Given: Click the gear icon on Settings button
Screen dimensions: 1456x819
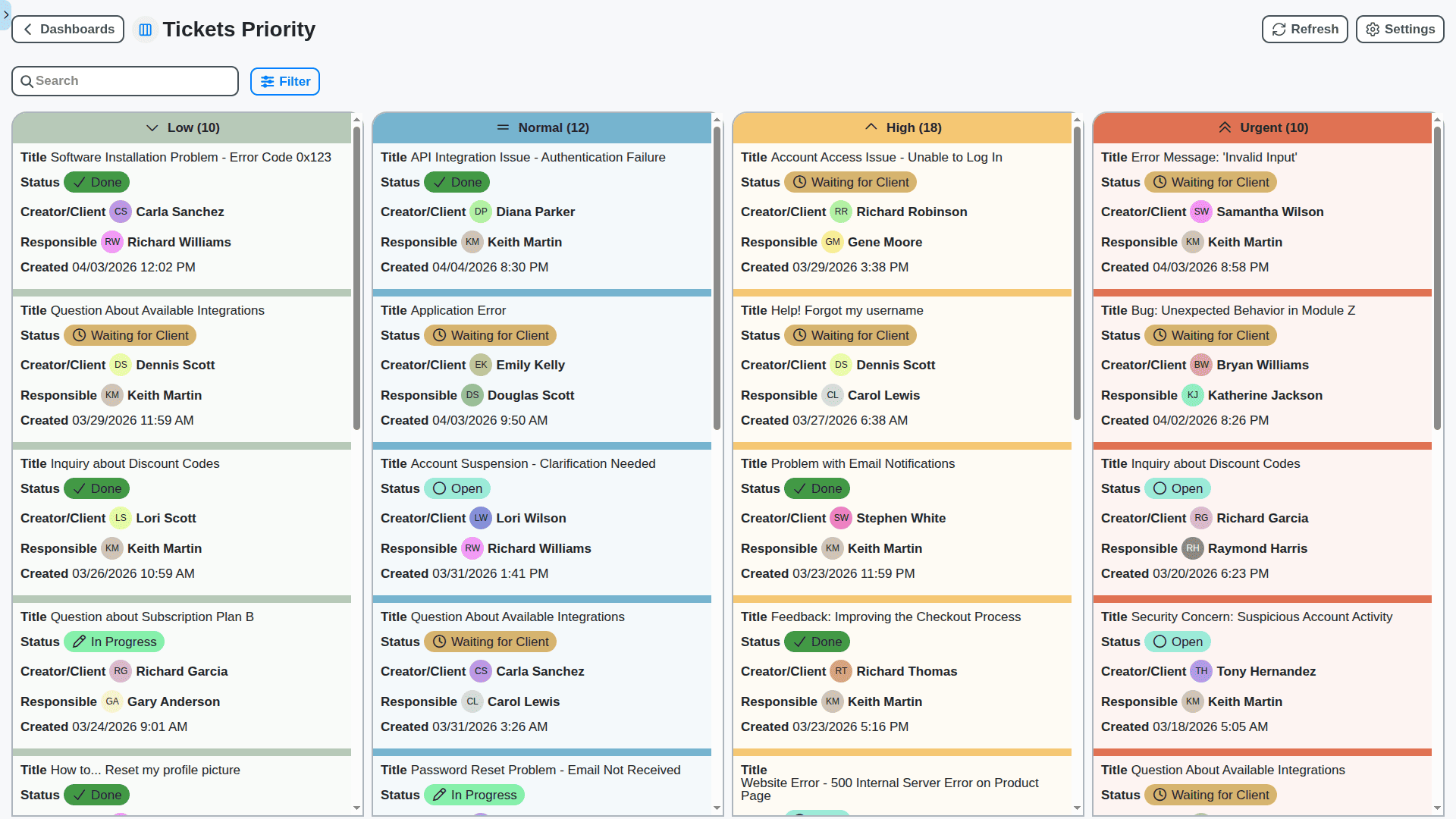Looking at the screenshot, I should [1373, 29].
